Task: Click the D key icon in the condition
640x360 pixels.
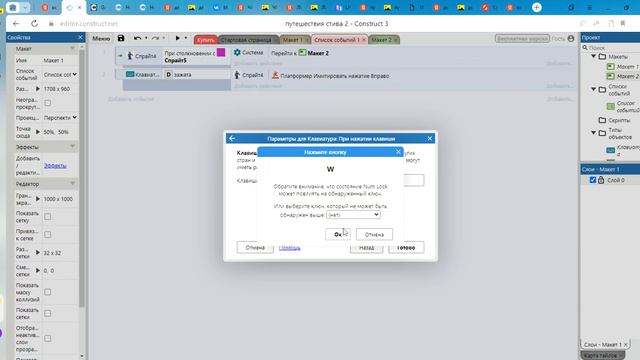Action: pyautogui.click(x=168, y=74)
